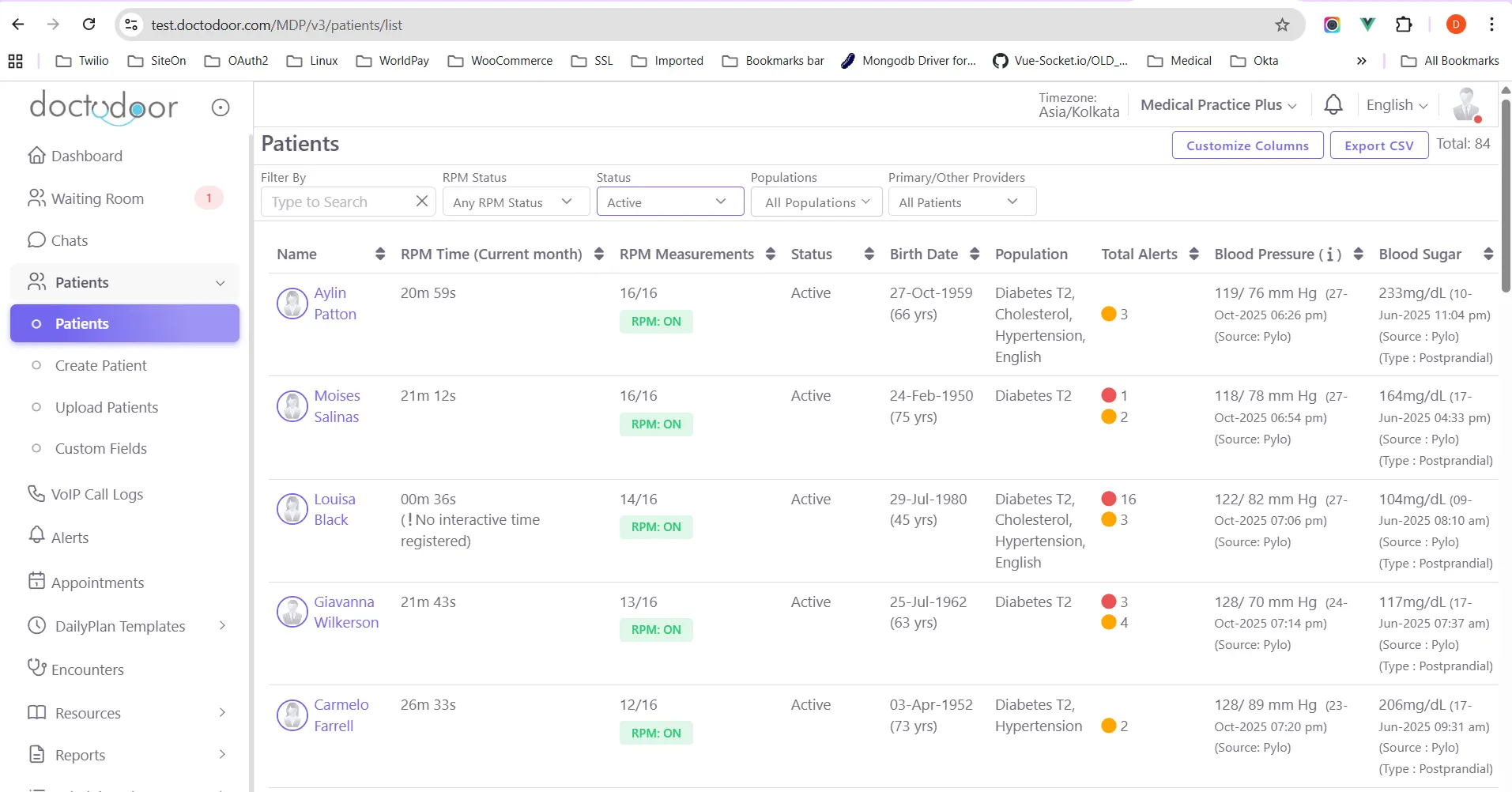
Task: Open the user profile avatar menu
Action: [x=1467, y=104]
